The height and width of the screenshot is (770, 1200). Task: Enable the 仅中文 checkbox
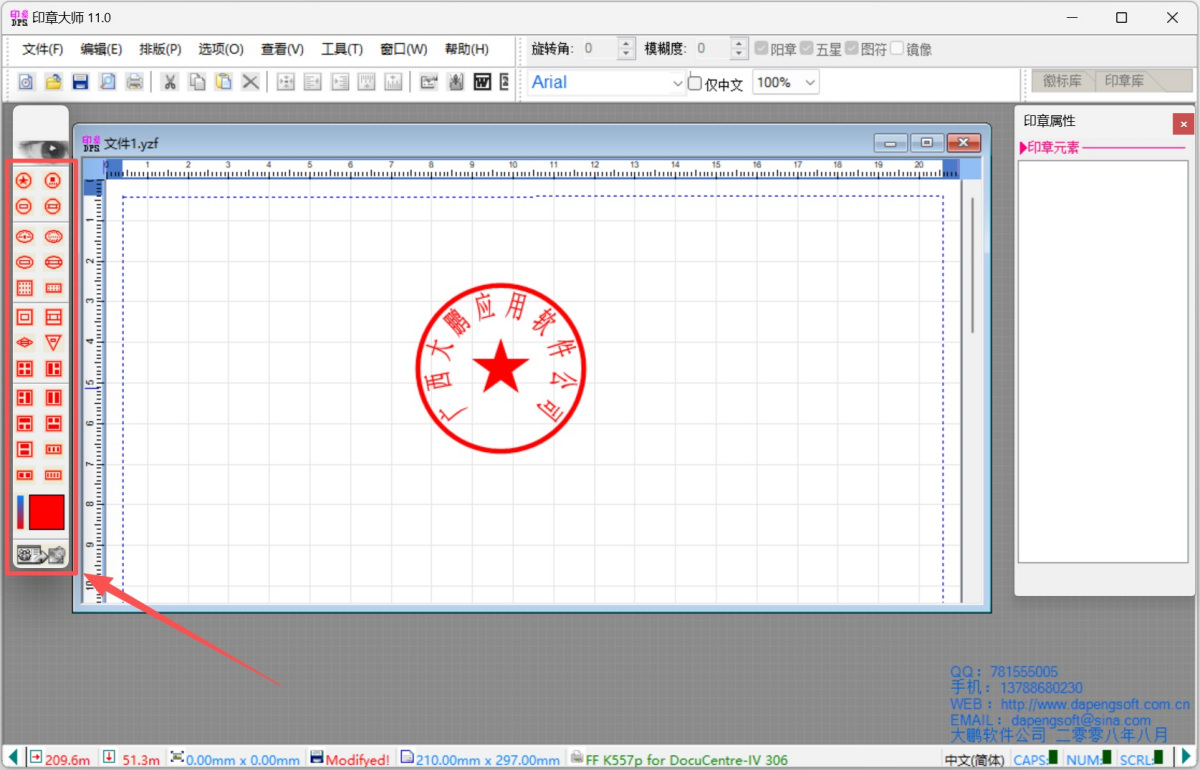695,83
